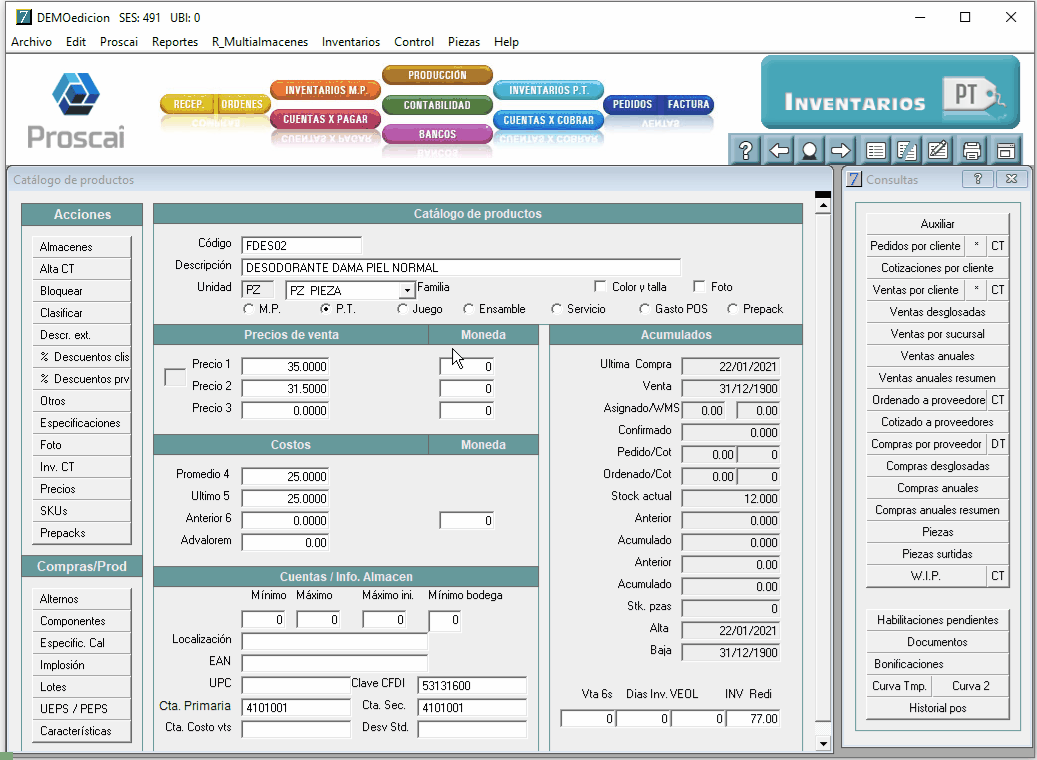This screenshot has height=760, width=1037.
Task: Open the CUENTAS X COBRAR module
Action: [548, 120]
